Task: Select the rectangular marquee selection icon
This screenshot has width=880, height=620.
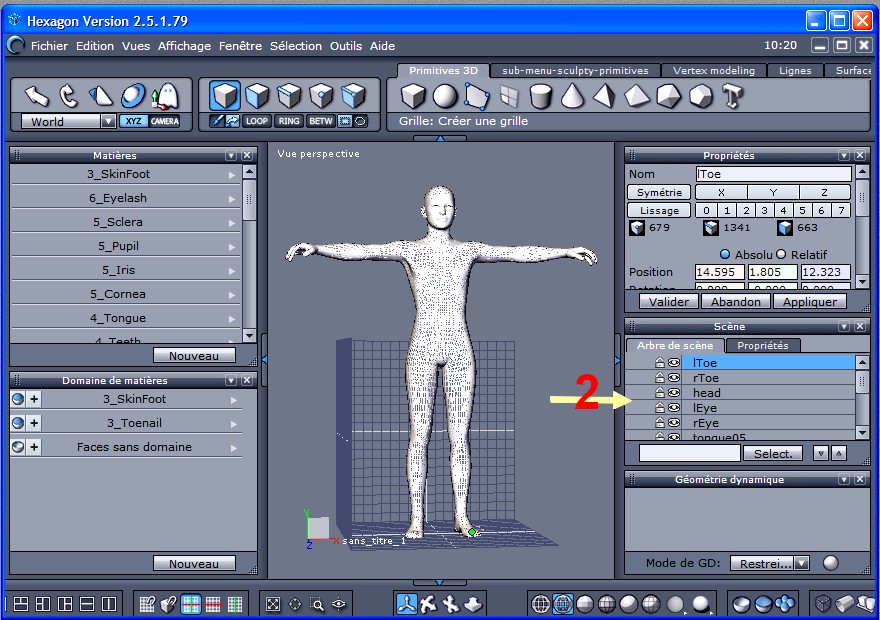Action: [345, 121]
